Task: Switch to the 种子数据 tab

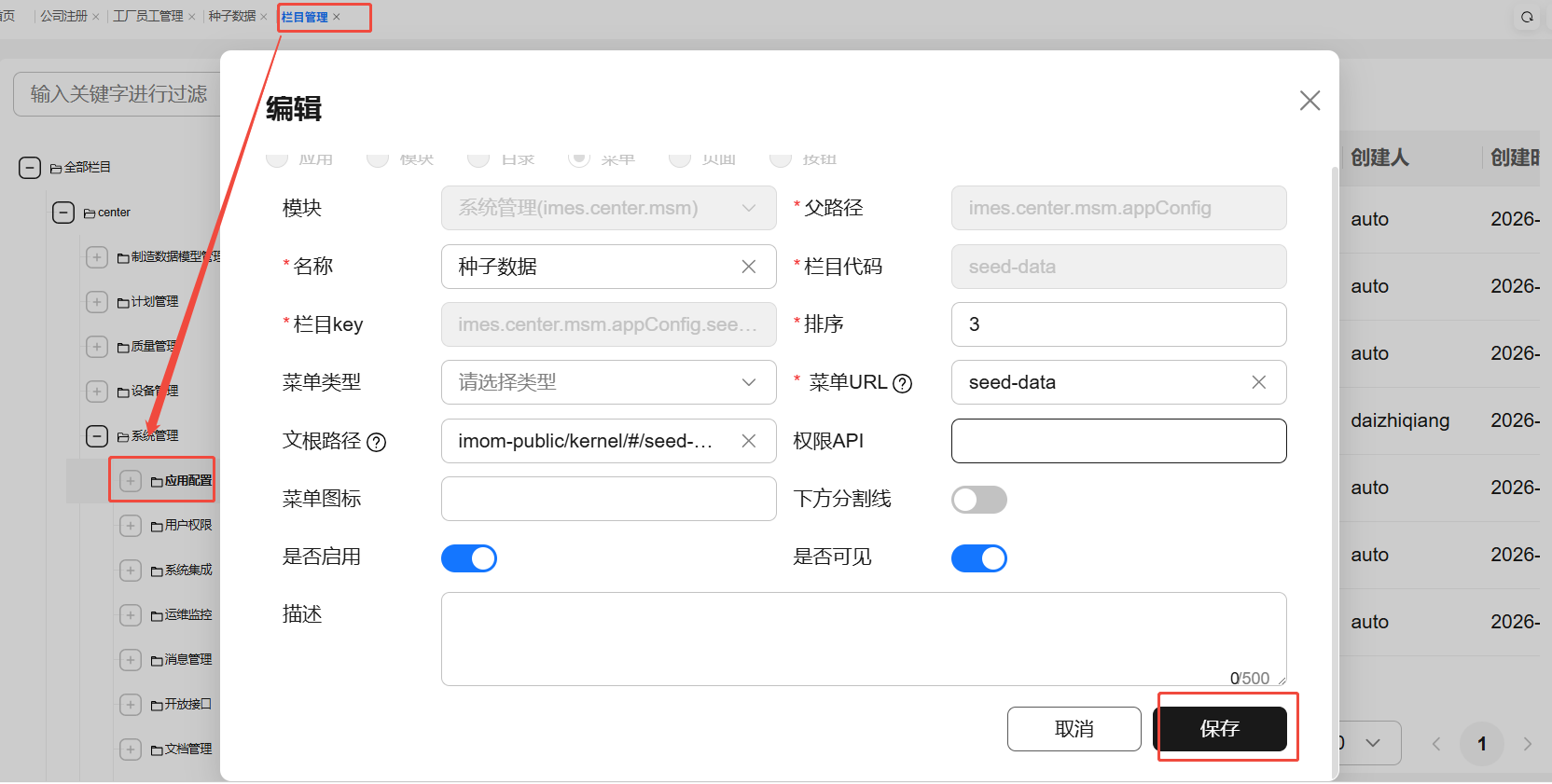Action: click(232, 17)
